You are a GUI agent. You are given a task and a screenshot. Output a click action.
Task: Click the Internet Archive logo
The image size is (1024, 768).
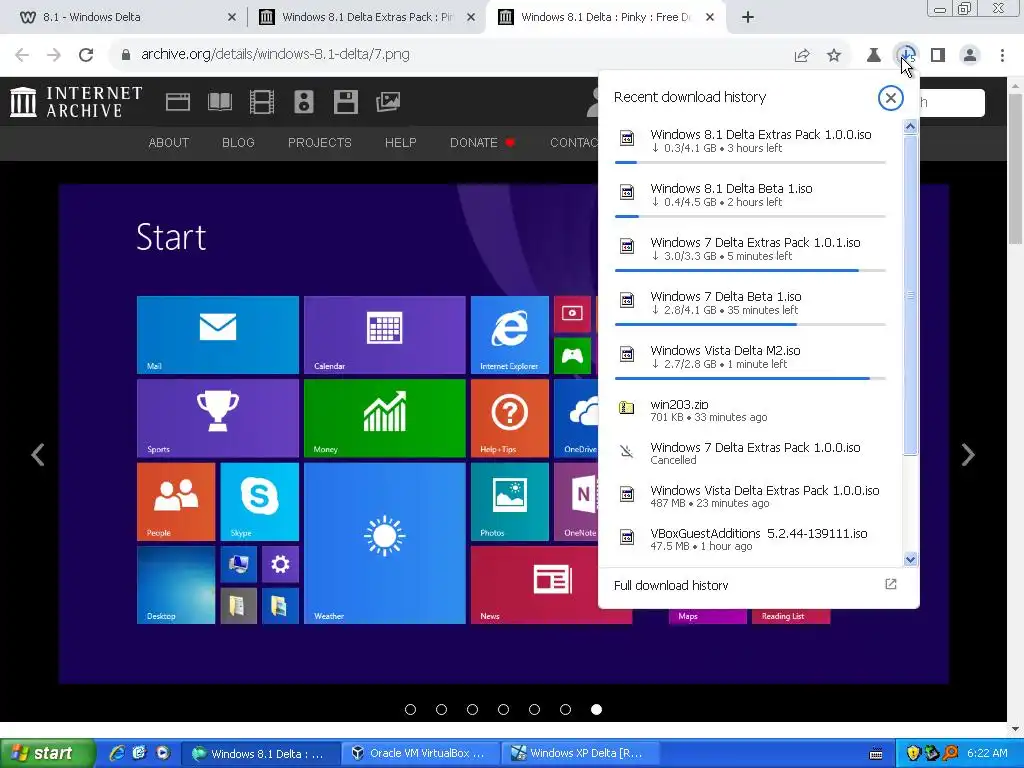[x=76, y=102]
